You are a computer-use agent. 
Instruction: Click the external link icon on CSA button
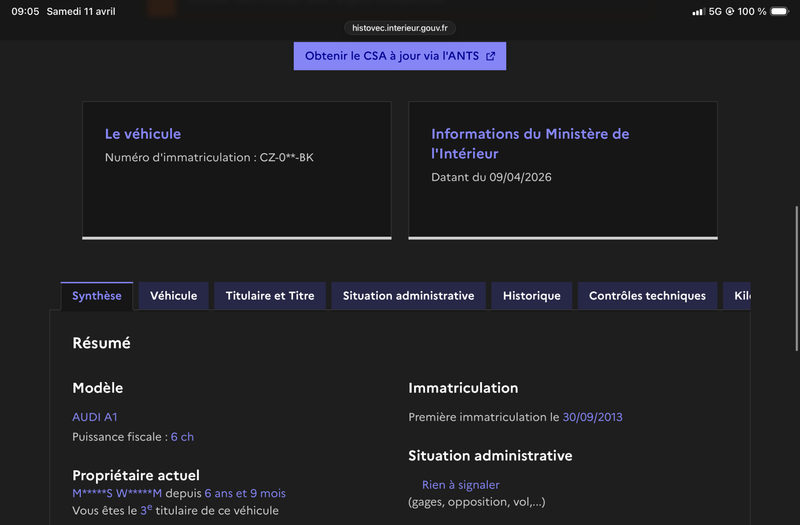(490, 56)
